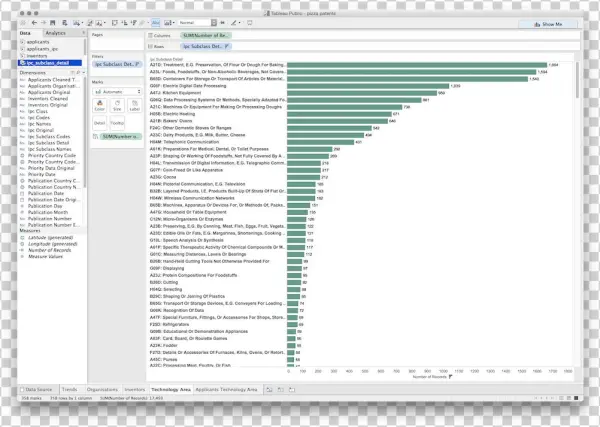Viewport: 600px width, 427px height.
Task: Click the Save icon in toolbar
Action: coord(51,21)
